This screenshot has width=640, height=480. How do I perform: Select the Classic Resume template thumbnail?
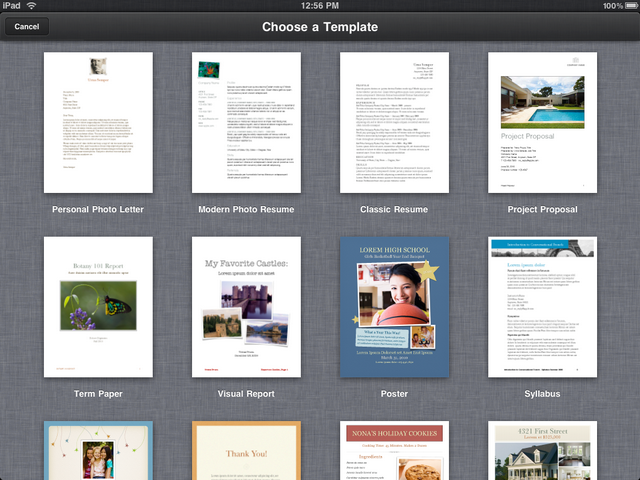[x=394, y=122]
